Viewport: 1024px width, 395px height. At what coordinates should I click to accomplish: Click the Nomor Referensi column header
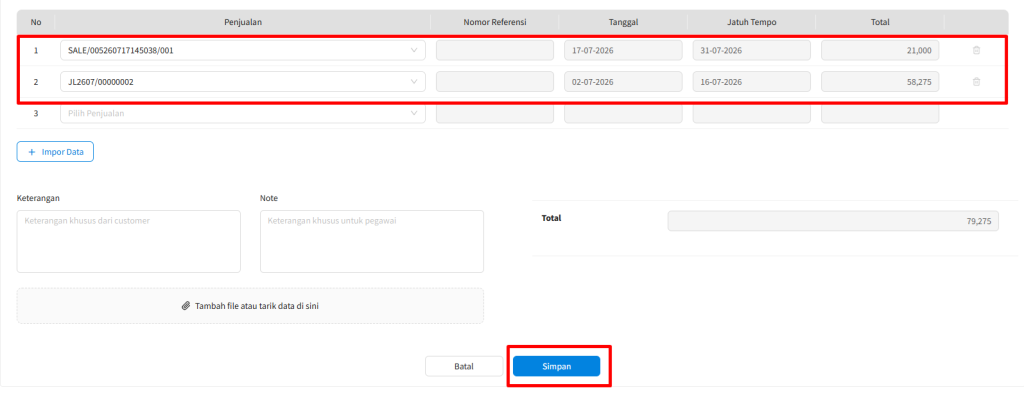[495, 22]
